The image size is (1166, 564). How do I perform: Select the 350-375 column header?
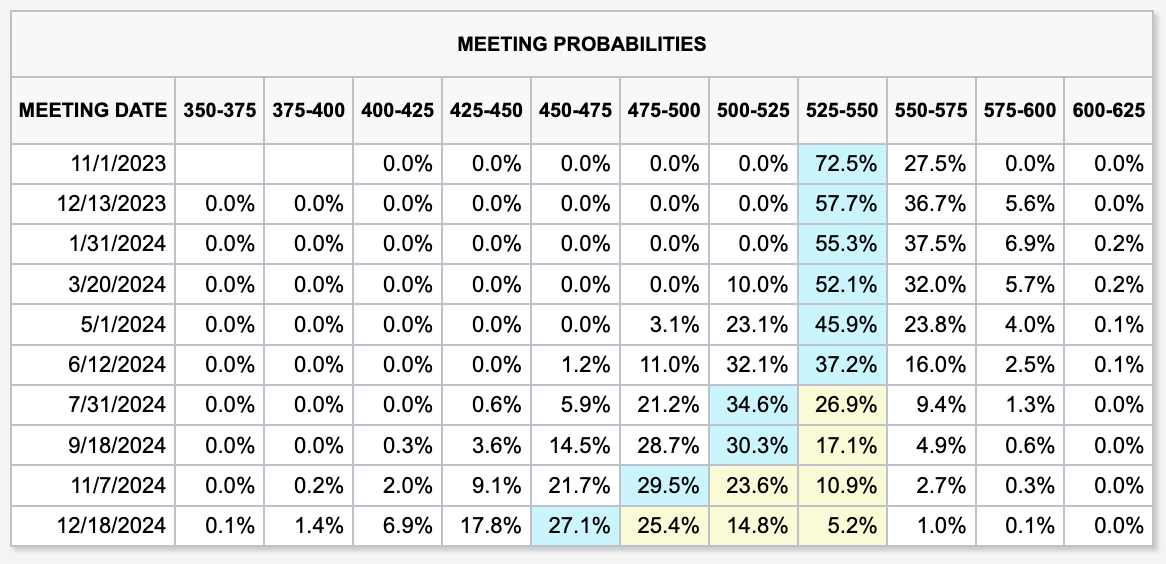coord(219,110)
